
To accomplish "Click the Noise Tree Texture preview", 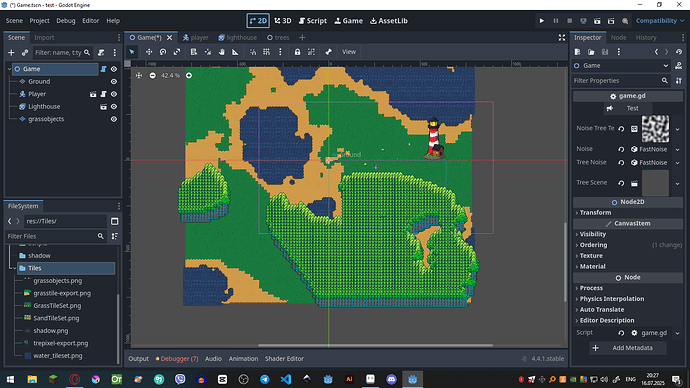I will [x=655, y=129].
